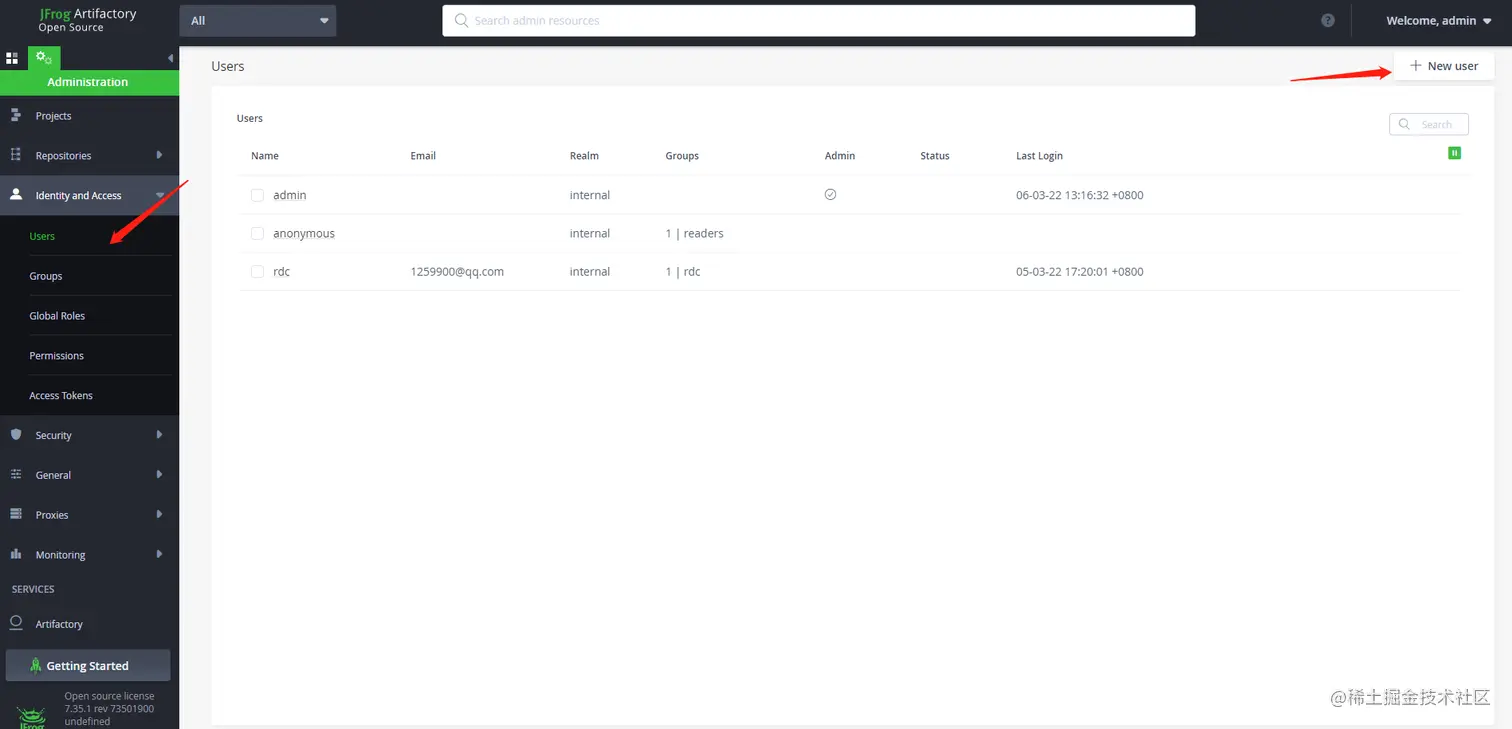The height and width of the screenshot is (729, 1512).
Task: Tick the checkbox for the anonymous user
Action: coord(257,233)
